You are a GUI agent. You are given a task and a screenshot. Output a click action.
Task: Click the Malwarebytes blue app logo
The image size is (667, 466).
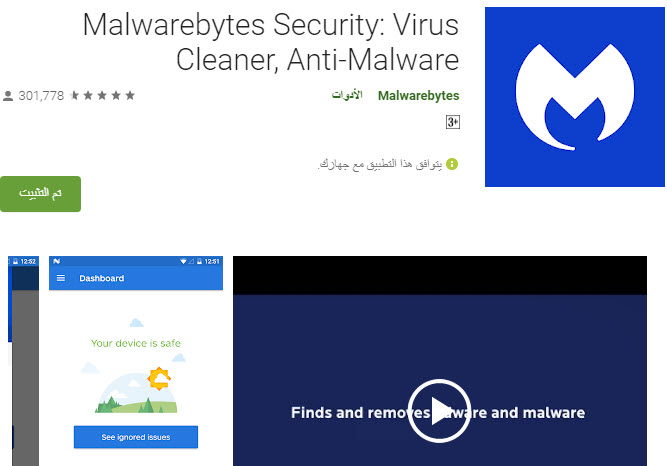point(575,97)
